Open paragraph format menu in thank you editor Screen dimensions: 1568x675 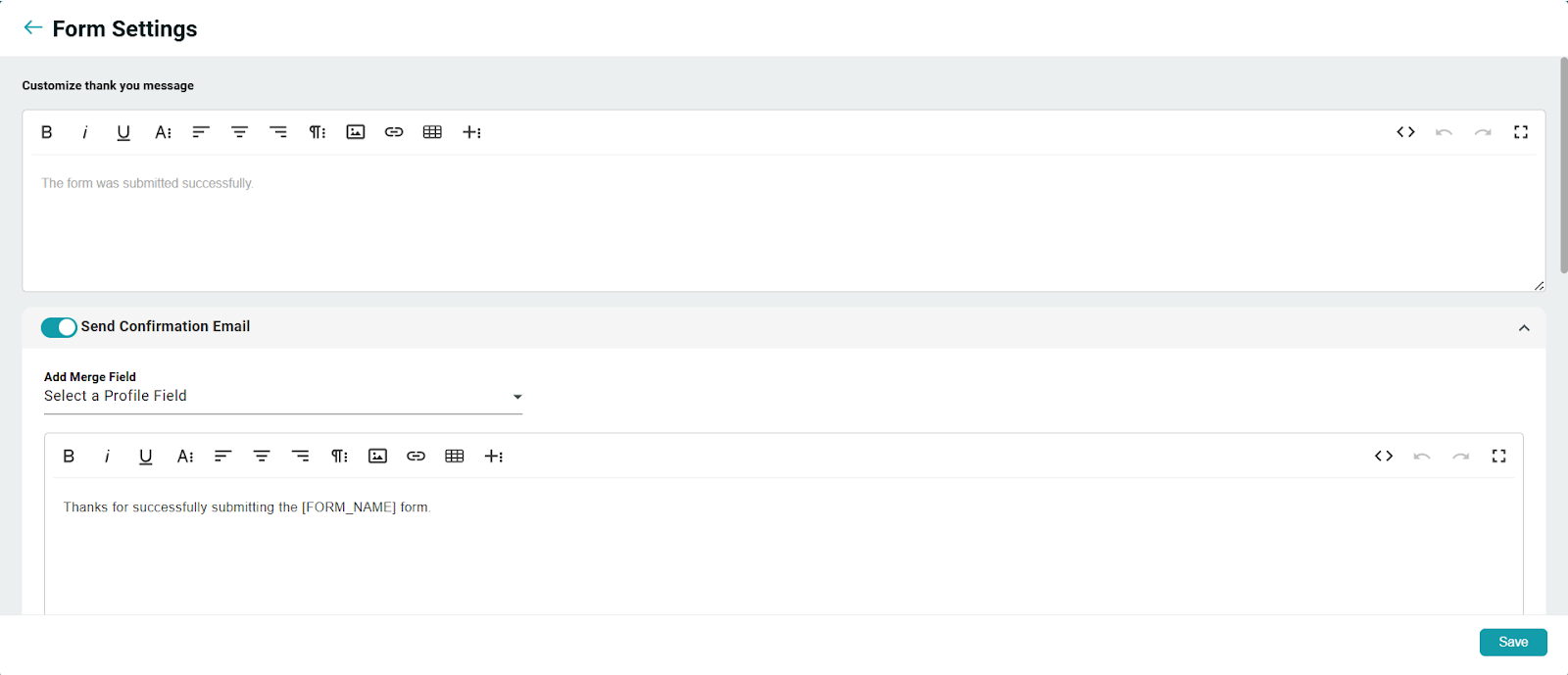point(317,132)
